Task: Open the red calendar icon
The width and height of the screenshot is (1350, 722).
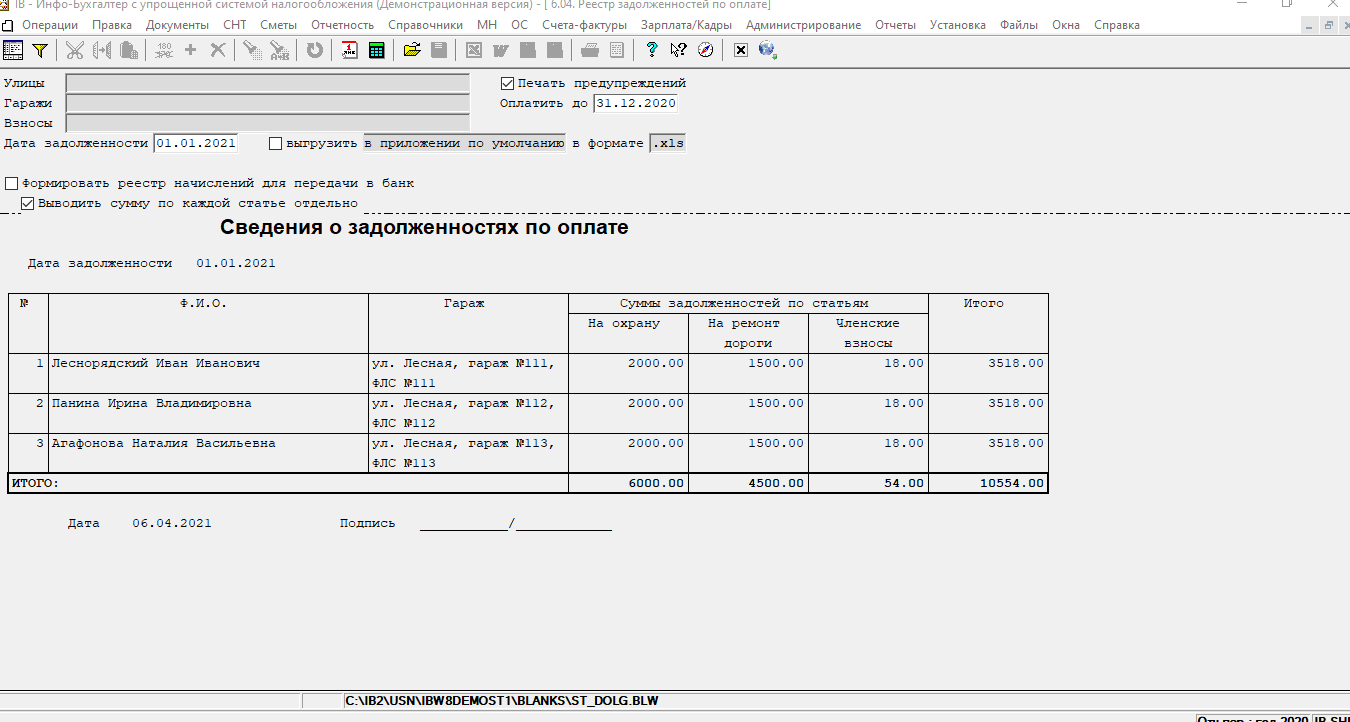Action: click(350, 49)
